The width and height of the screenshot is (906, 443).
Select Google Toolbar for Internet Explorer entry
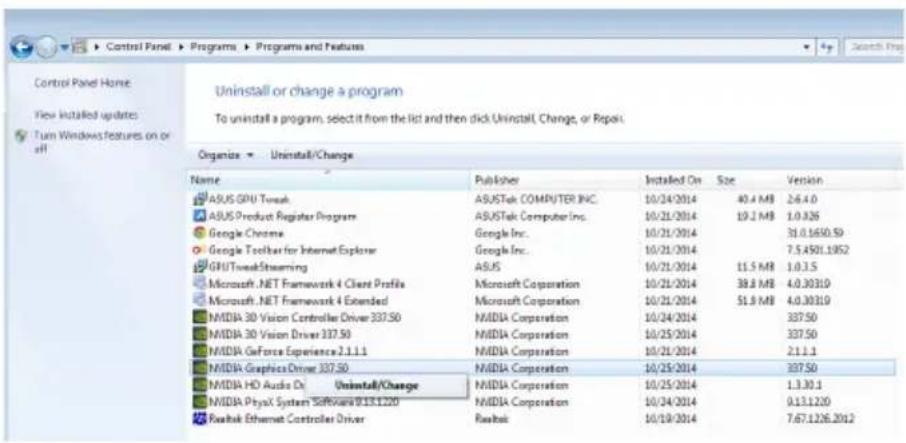coord(292,251)
